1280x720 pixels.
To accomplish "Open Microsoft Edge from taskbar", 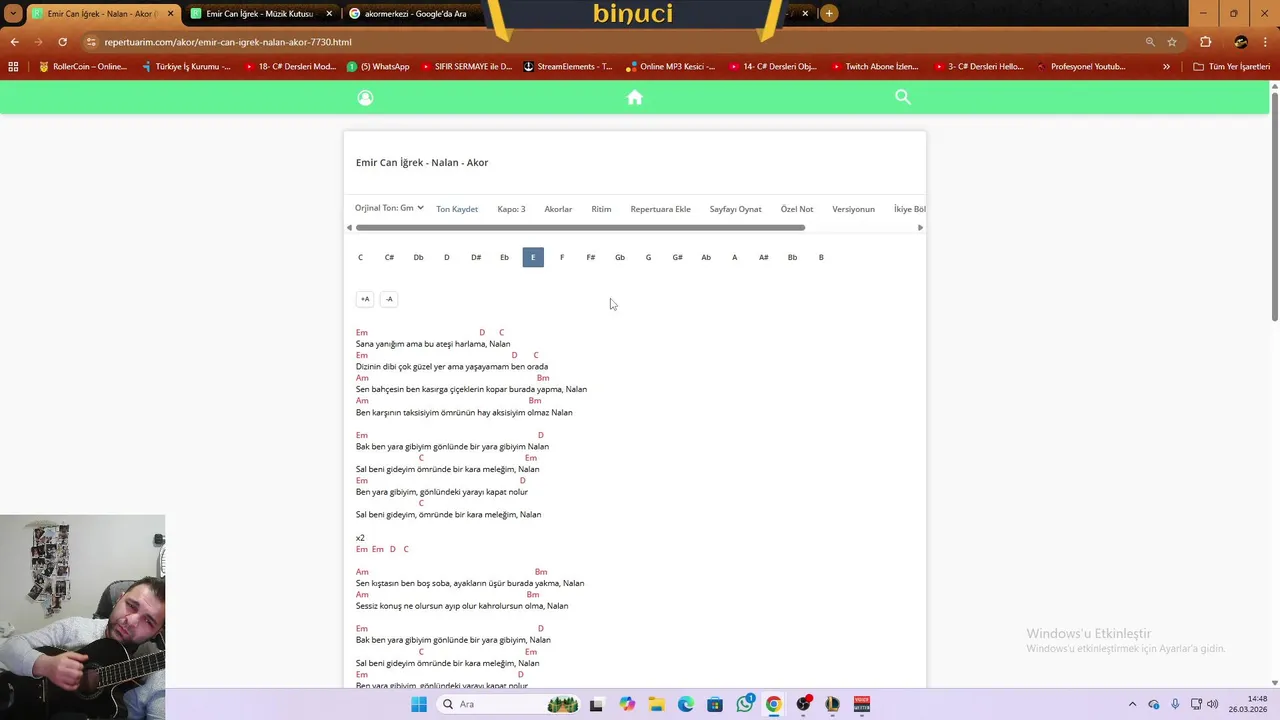I will 686,704.
